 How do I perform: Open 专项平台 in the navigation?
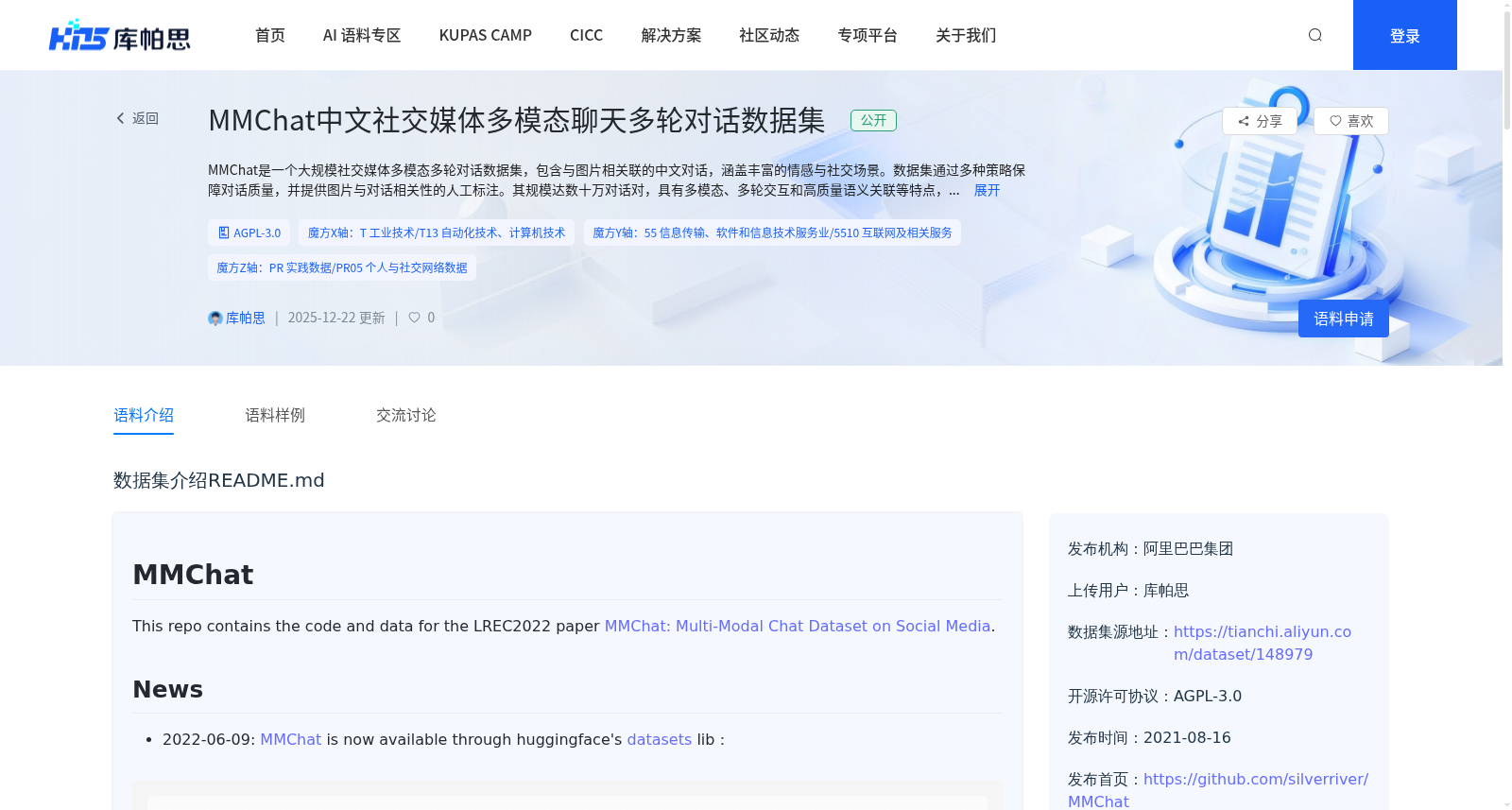pos(868,35)
